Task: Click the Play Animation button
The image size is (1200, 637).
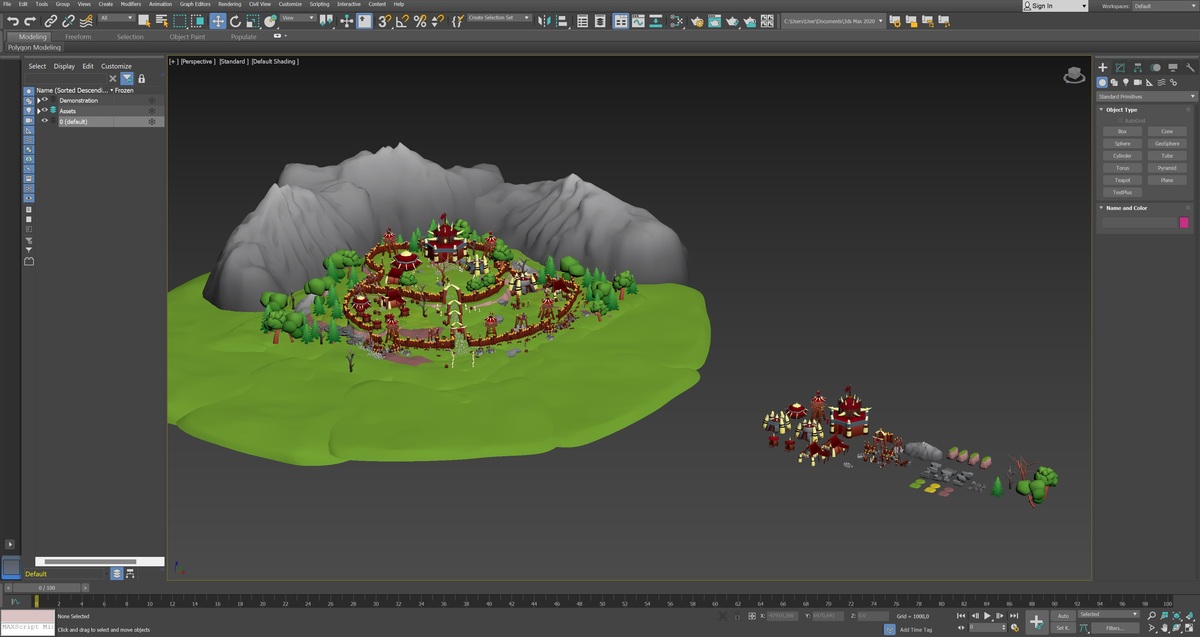Action: click(x=987, y=616)
